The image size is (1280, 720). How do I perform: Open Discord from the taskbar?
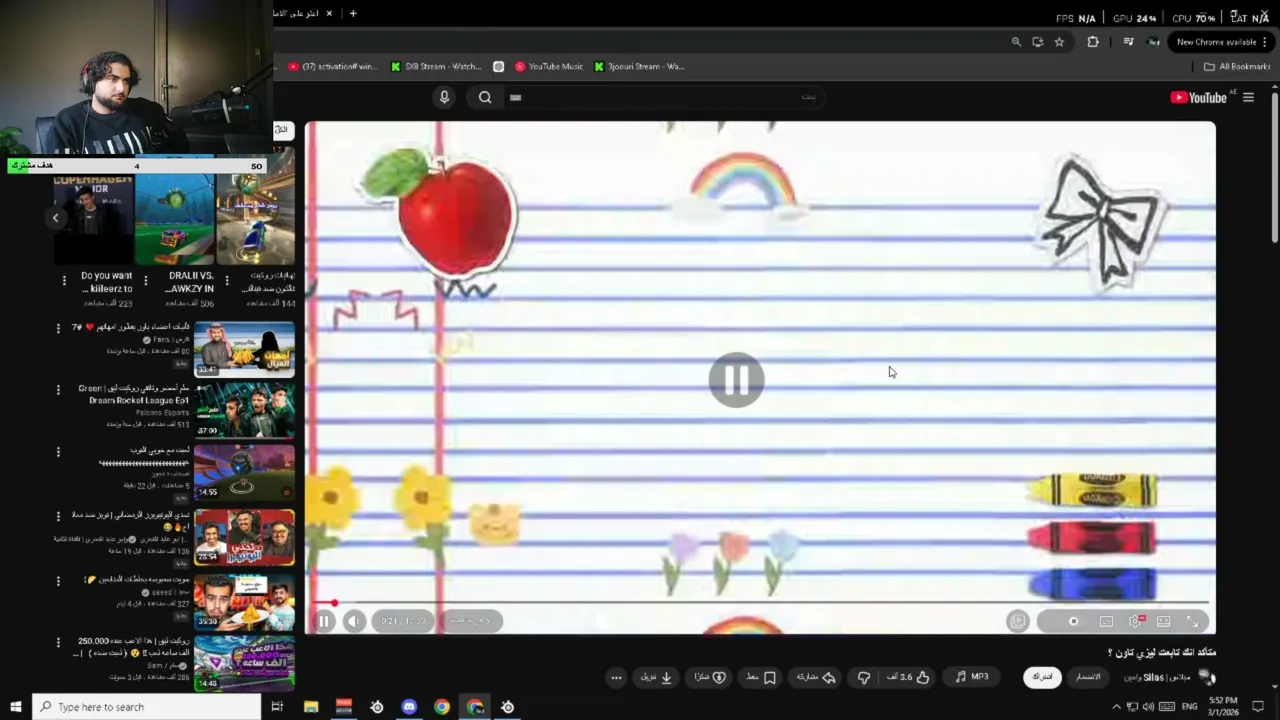[409, 707]
